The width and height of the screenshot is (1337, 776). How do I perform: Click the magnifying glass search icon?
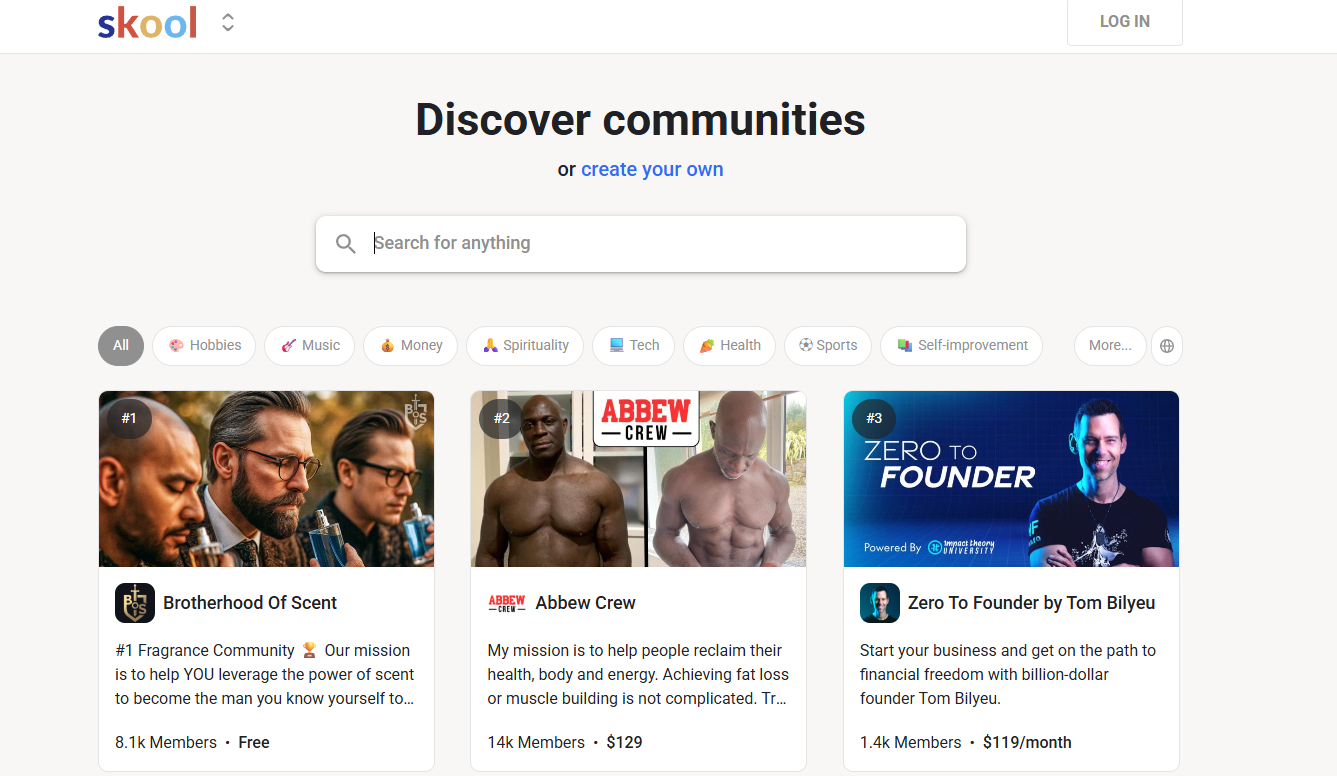(x=346, y=243)
